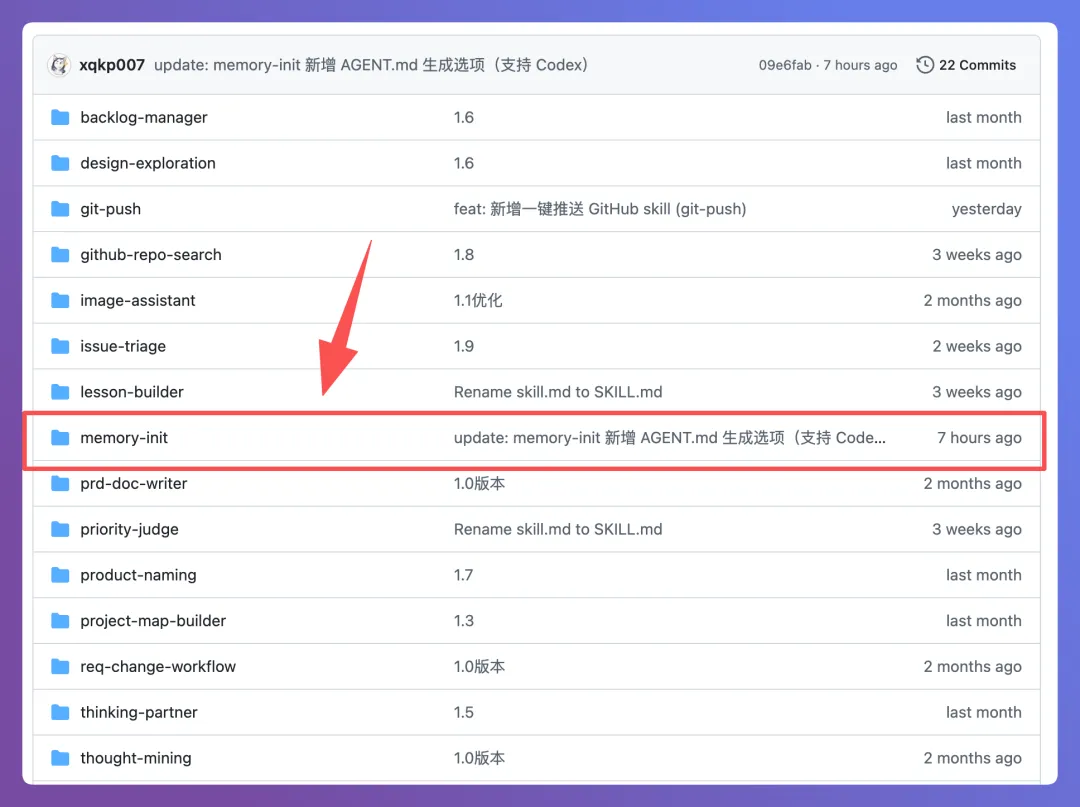This screenshot has width=1080, height=807.
Task: Click the clock icon beside 22 Commits
Action: 925,65
